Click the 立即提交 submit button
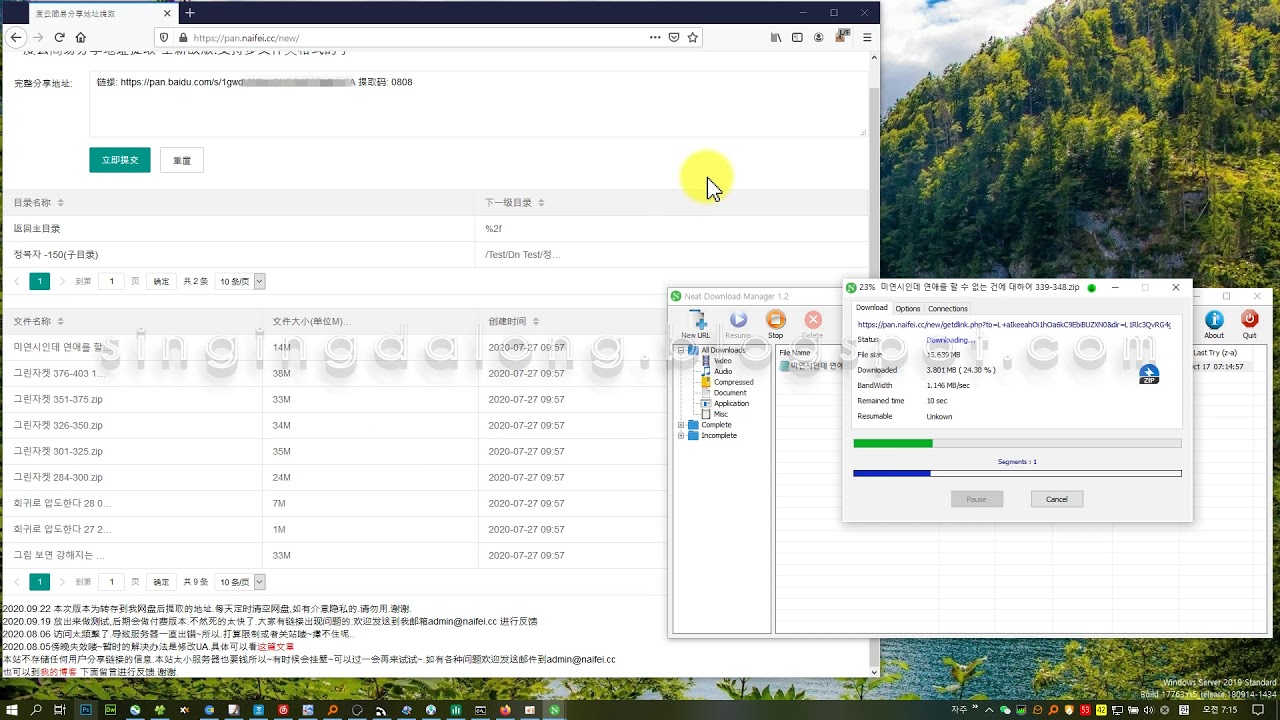The height and width of the screenshot is (720, 1280). (120, 160)
